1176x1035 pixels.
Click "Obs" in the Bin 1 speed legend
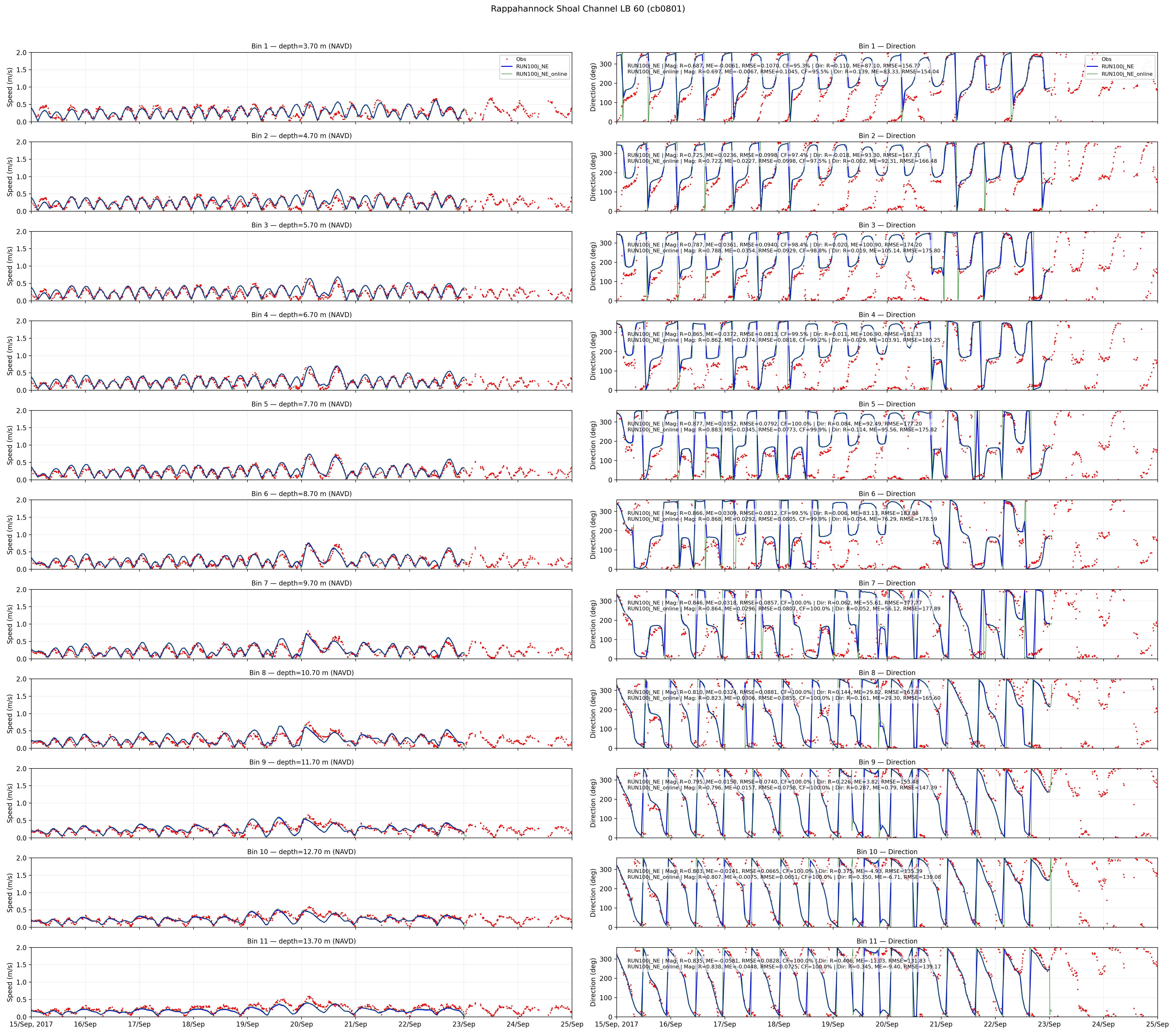click(521, 59)
